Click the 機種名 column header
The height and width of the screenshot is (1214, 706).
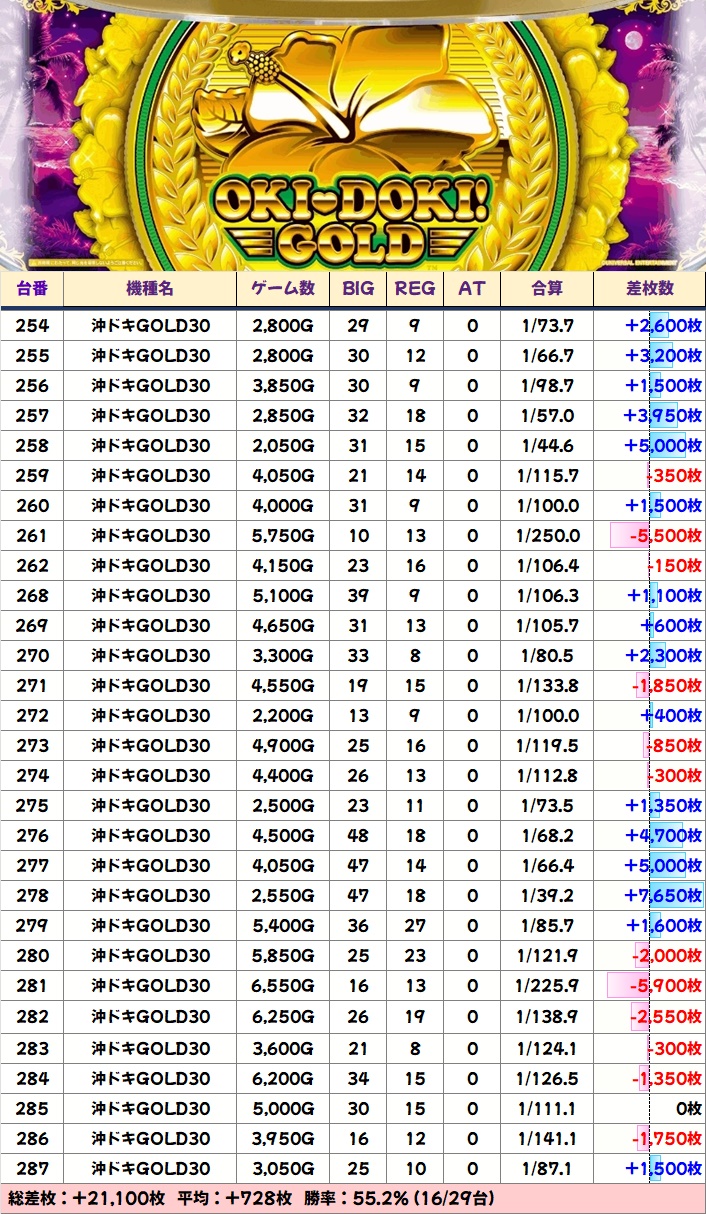pos(150,289)
